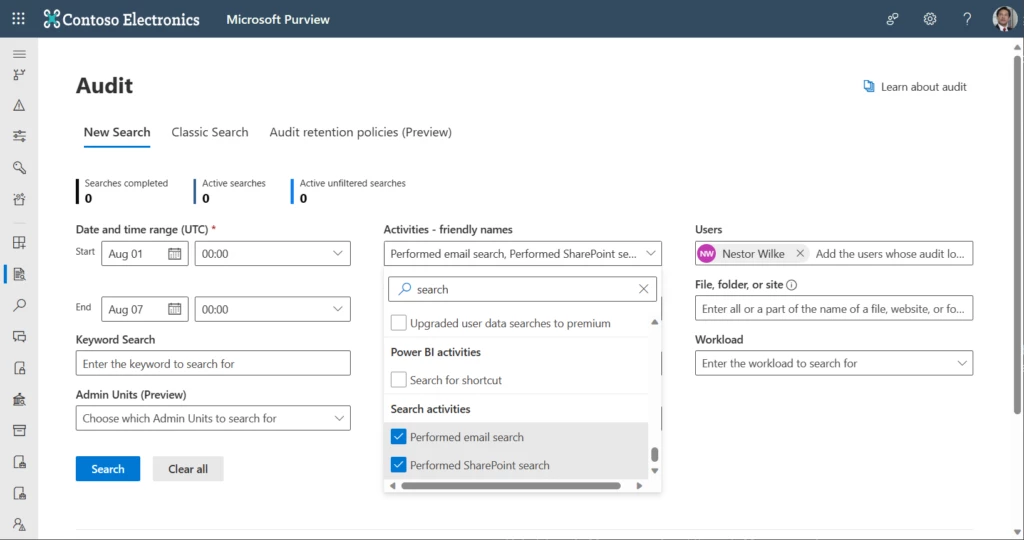1024x540 pixels.
Task: Uncheck Performed SharePoint search
Action: [398, 465]
